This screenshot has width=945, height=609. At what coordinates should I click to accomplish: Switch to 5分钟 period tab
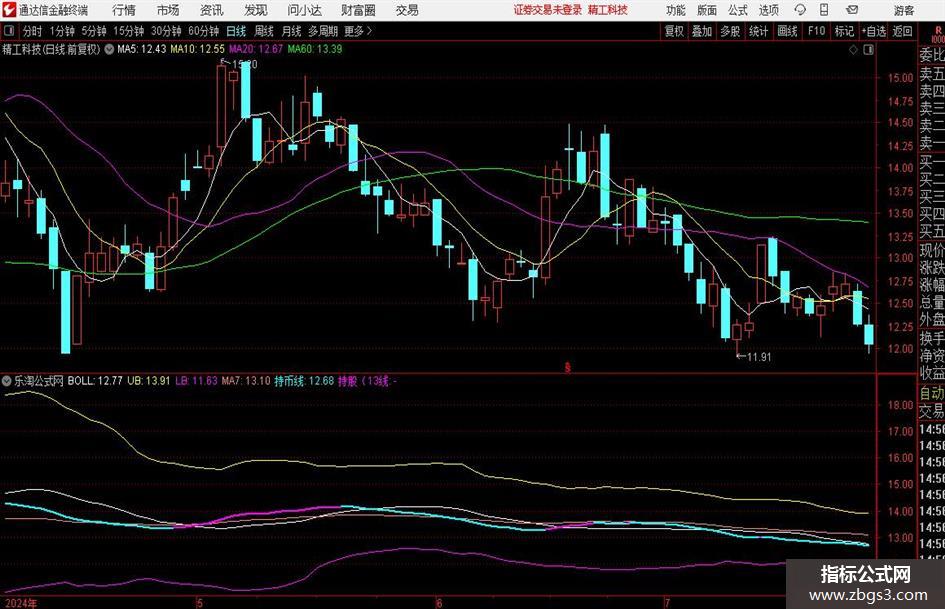pos(94,31)
